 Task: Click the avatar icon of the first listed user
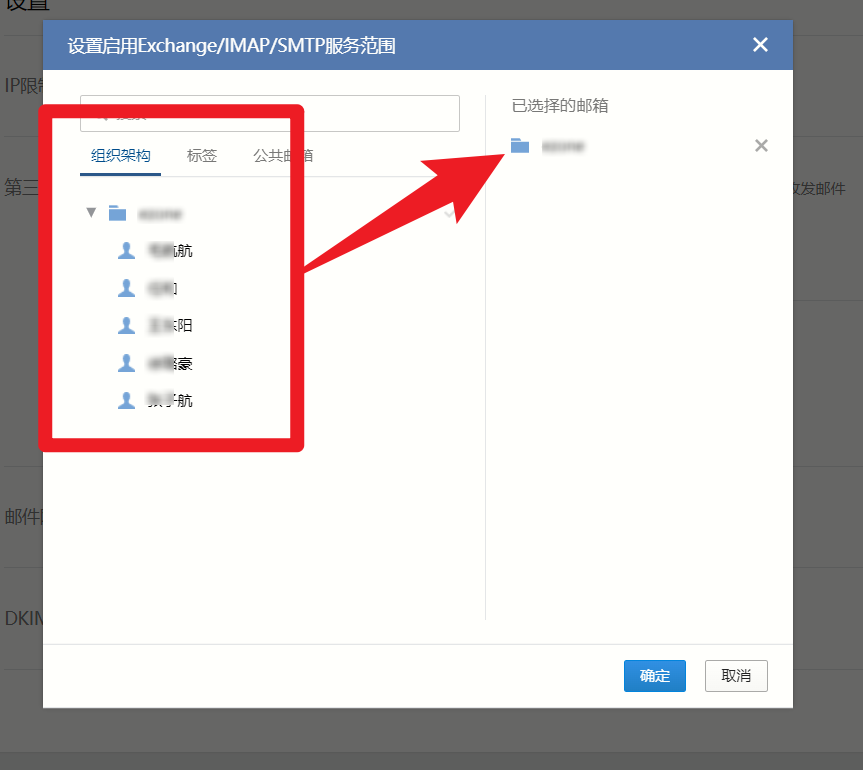click(x=126, y=250)
